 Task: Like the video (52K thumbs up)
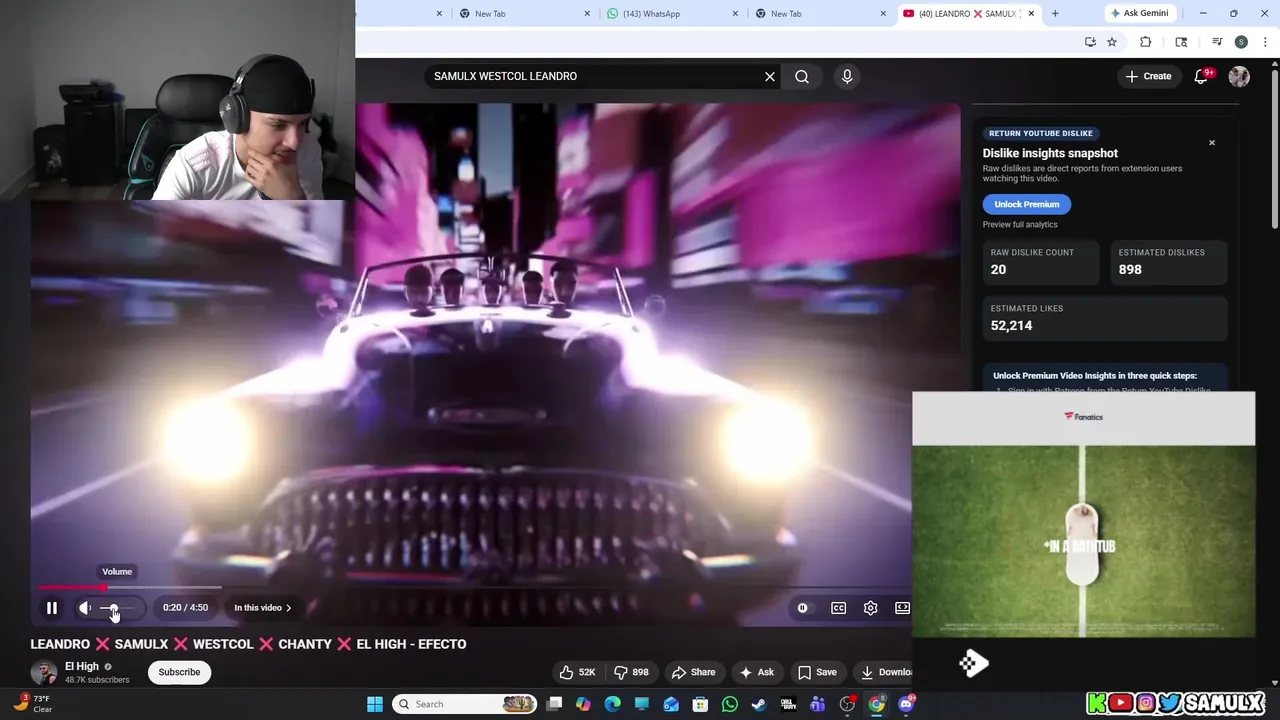pos(578,672)
